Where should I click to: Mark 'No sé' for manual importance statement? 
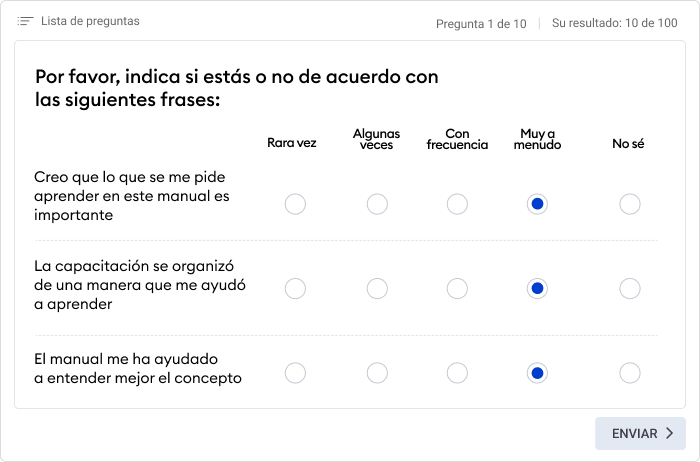click(x=629, y=204)
